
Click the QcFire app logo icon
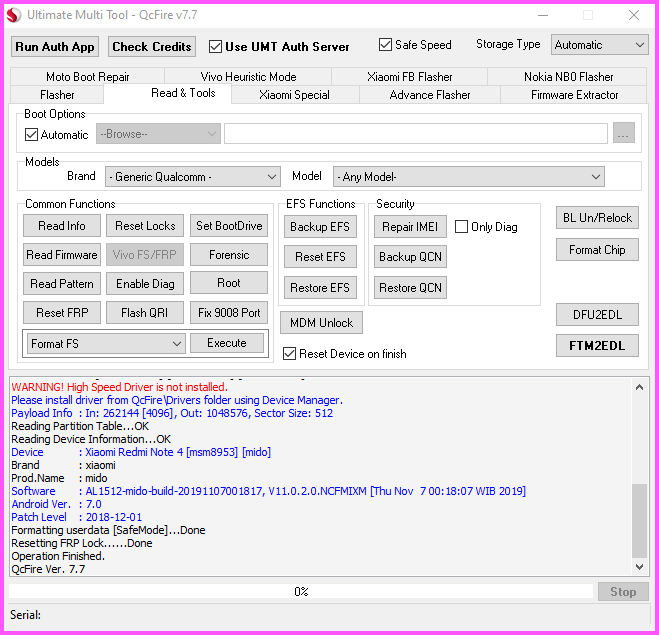[x=13, y=15]
